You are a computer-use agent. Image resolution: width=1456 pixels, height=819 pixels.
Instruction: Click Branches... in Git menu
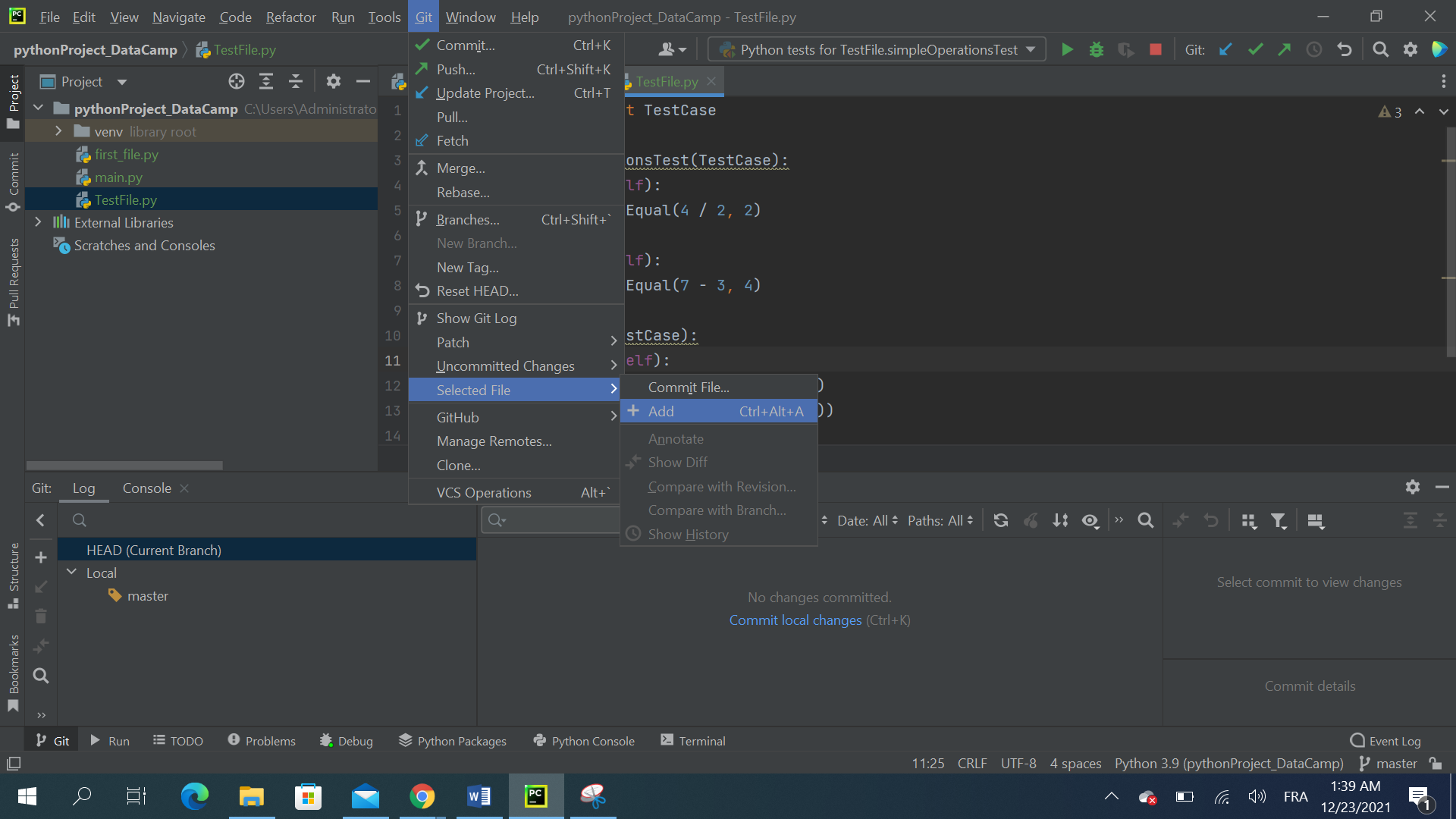point(516,219)
